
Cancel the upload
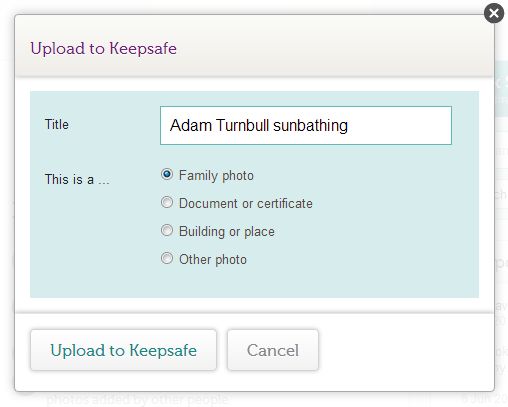tap(273, 350)
